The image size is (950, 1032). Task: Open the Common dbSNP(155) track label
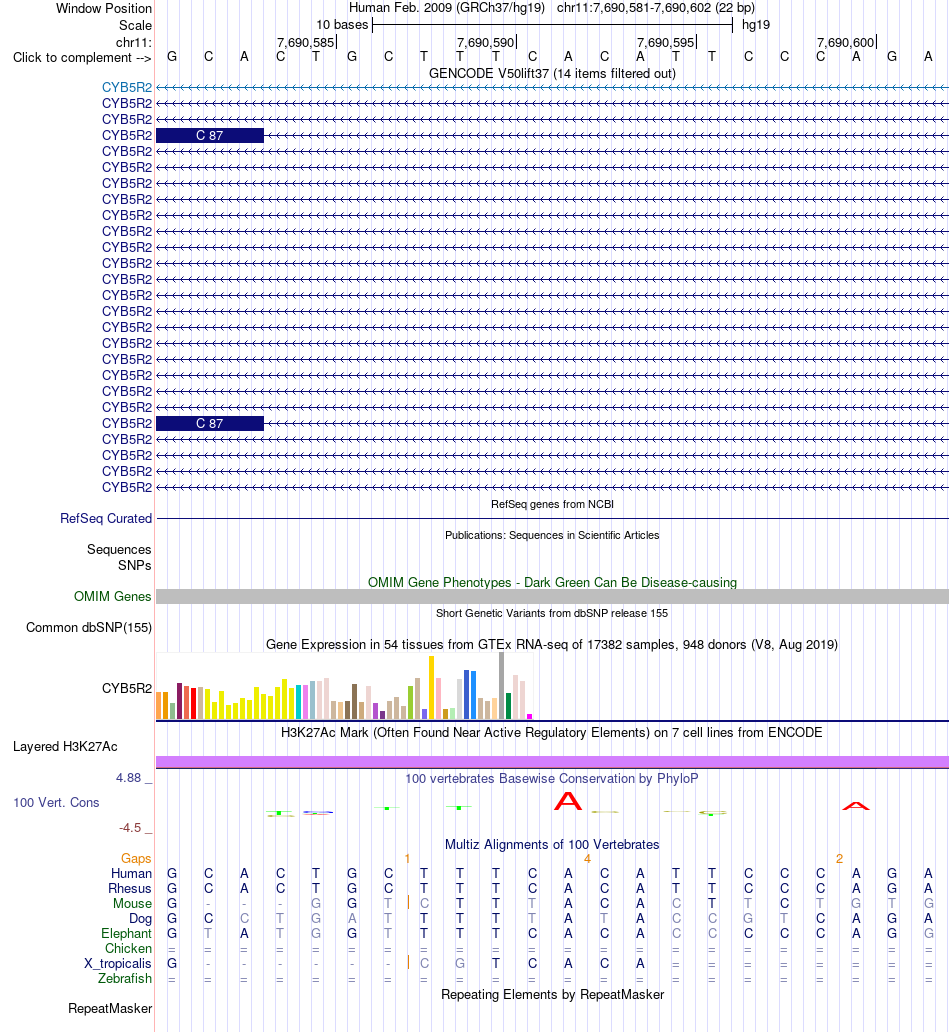[88, 627]
